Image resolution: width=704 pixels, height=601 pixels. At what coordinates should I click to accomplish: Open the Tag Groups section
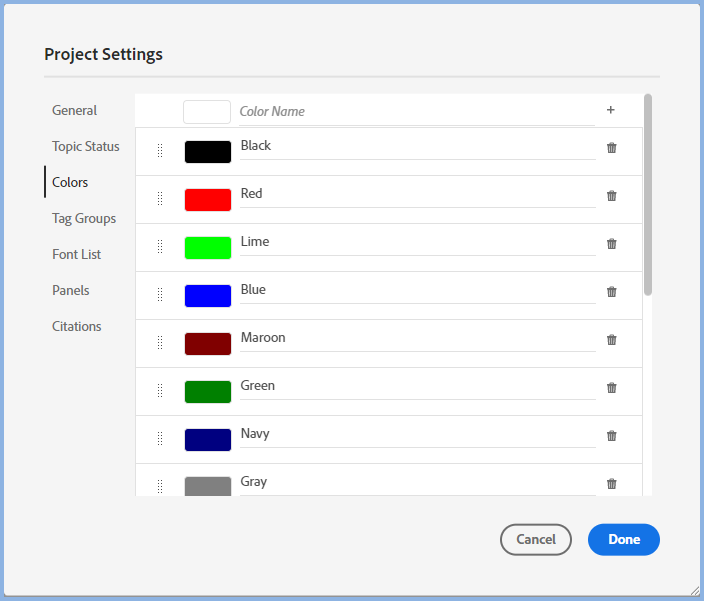click(84, 219)
